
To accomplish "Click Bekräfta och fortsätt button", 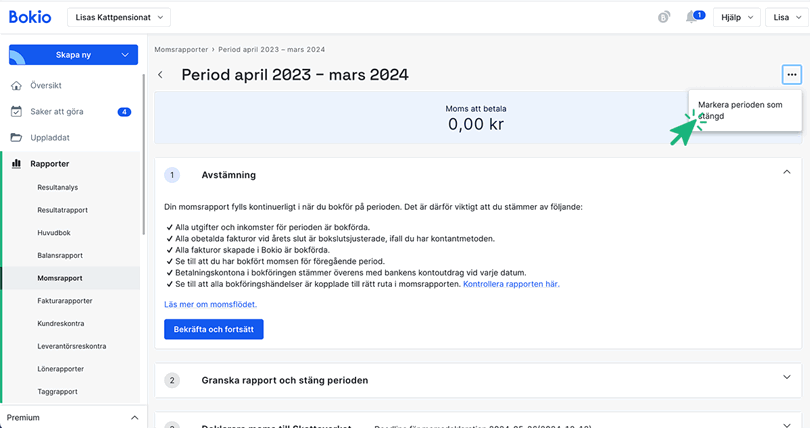I will 213,329.
